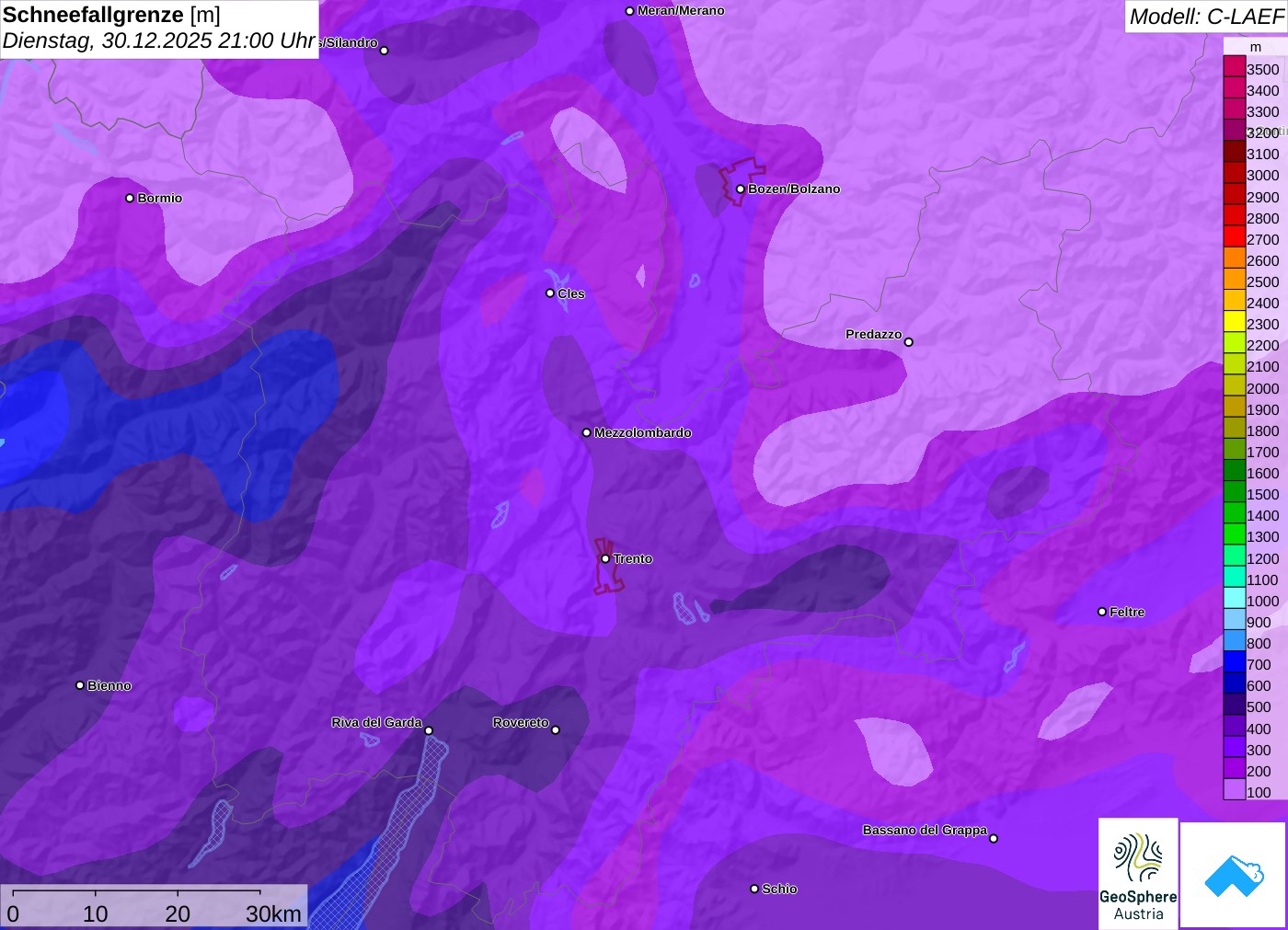The width and height of the screenshot is (1288, 930).
Task: Click the GeoSphere Austria logo
Action: coord(1138,873)
